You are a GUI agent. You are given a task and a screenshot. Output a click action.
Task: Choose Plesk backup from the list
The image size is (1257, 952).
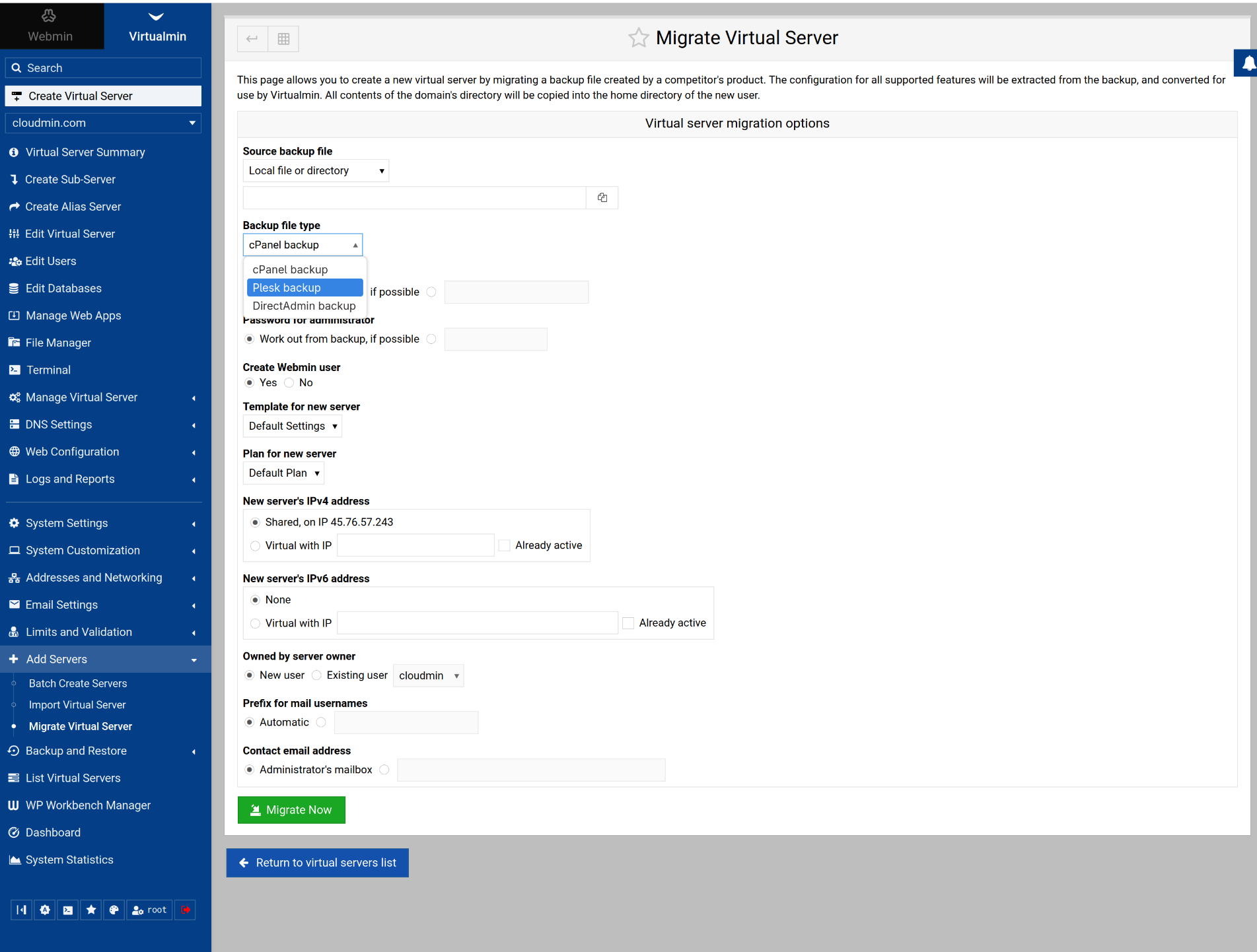tap(305, 288)
